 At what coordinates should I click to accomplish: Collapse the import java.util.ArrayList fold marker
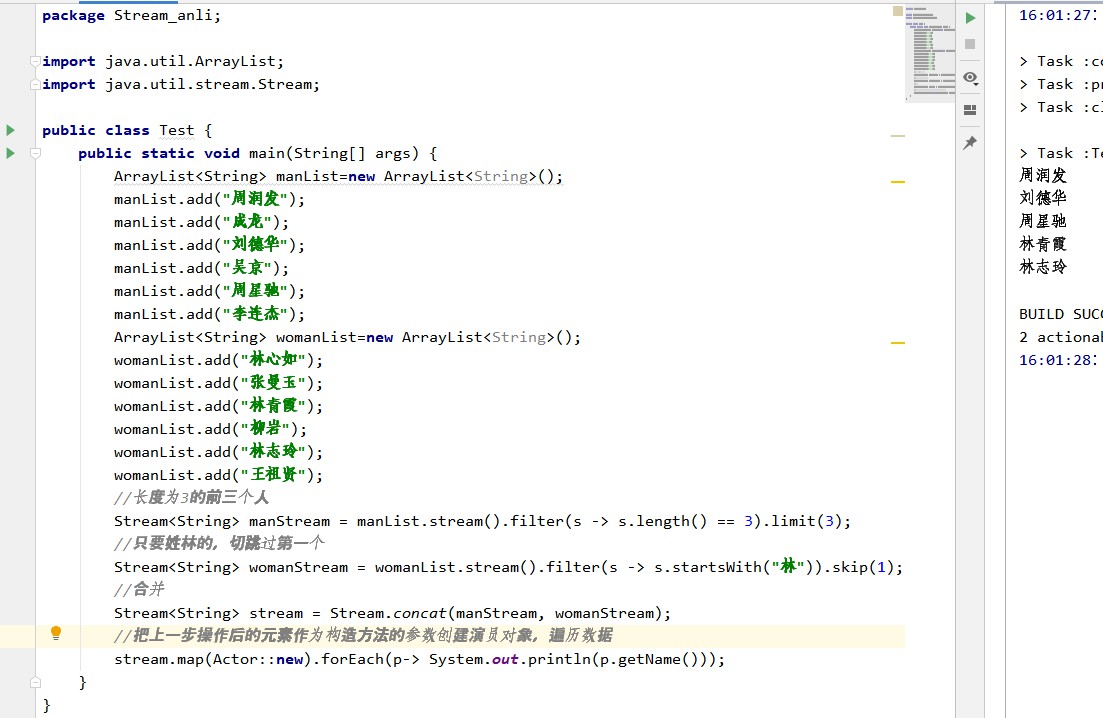pyautogui.click(x=34, y=61)
